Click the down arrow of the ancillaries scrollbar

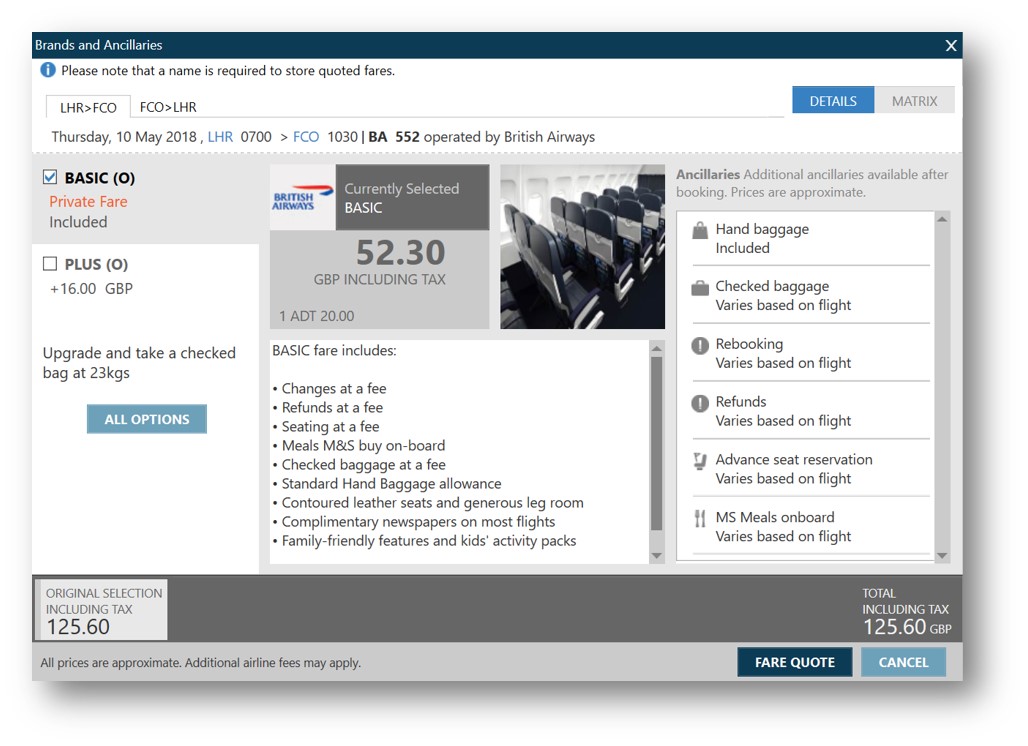click(942, 555)
